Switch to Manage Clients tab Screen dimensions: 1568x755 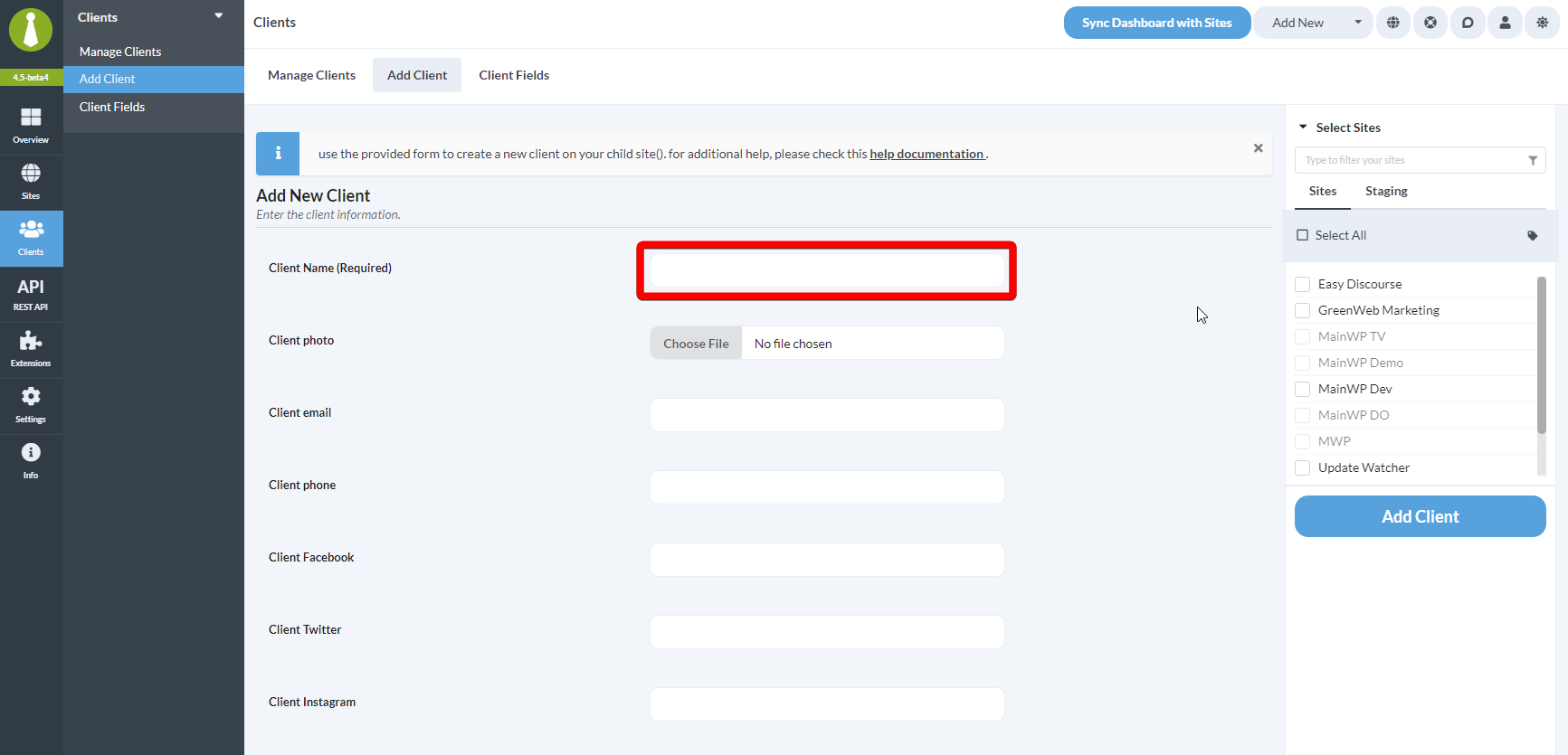coord(311,75)
